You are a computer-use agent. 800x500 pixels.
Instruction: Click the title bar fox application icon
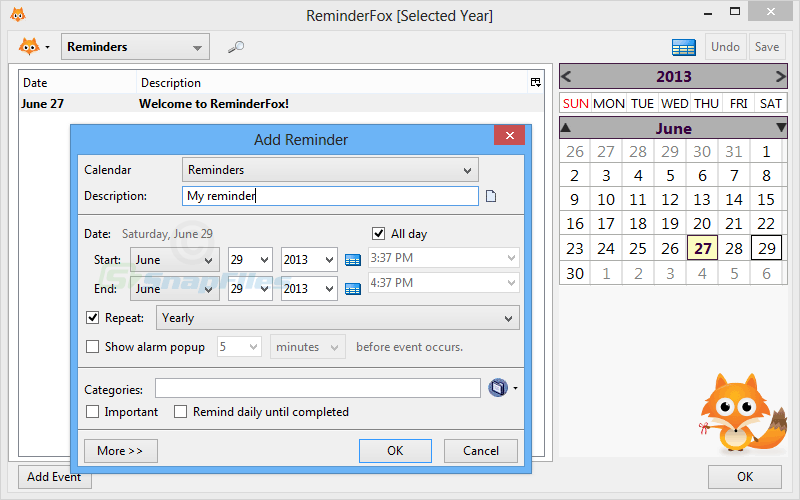pos(18,15)
